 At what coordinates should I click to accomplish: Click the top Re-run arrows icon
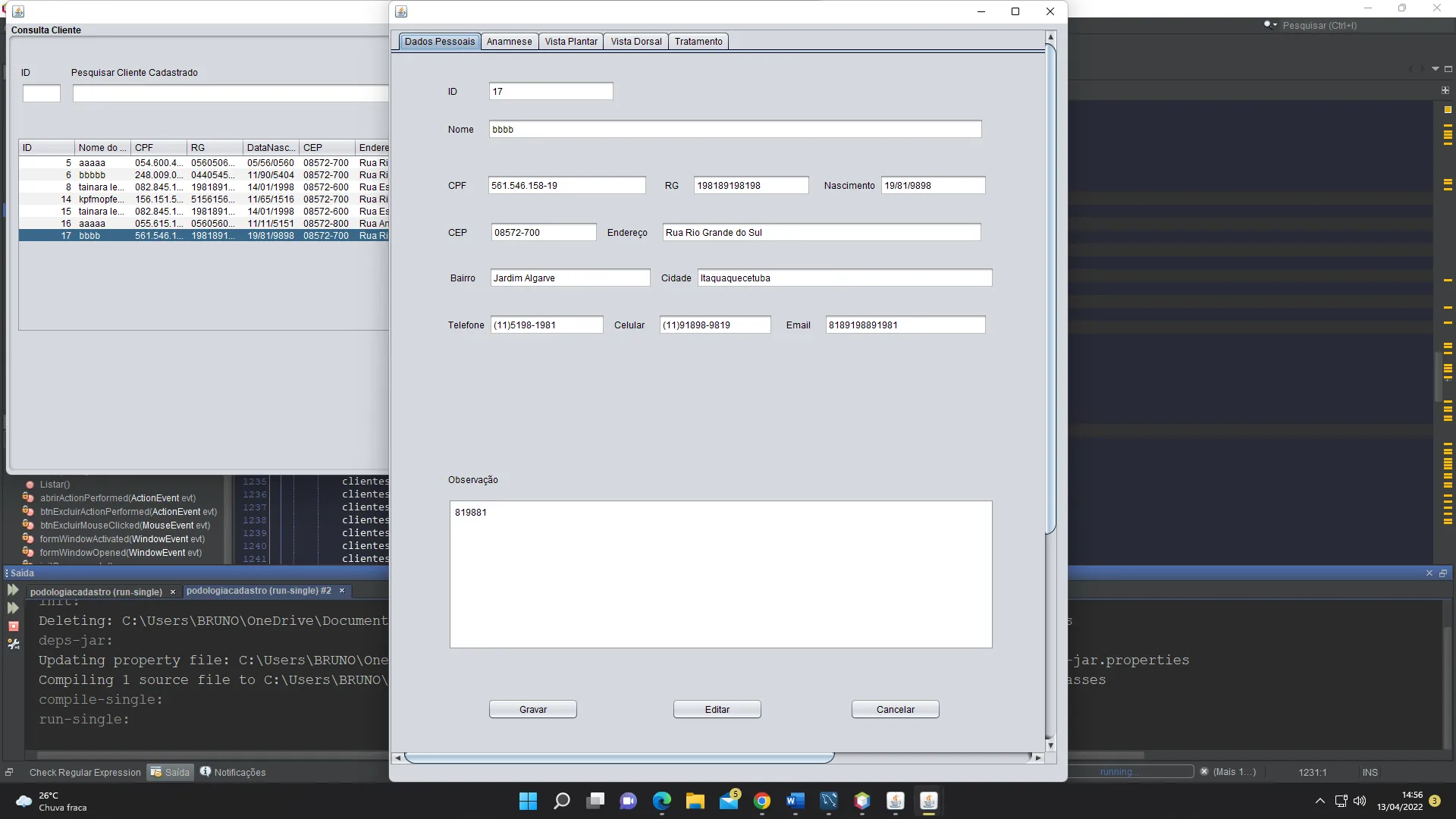point(13,590)
